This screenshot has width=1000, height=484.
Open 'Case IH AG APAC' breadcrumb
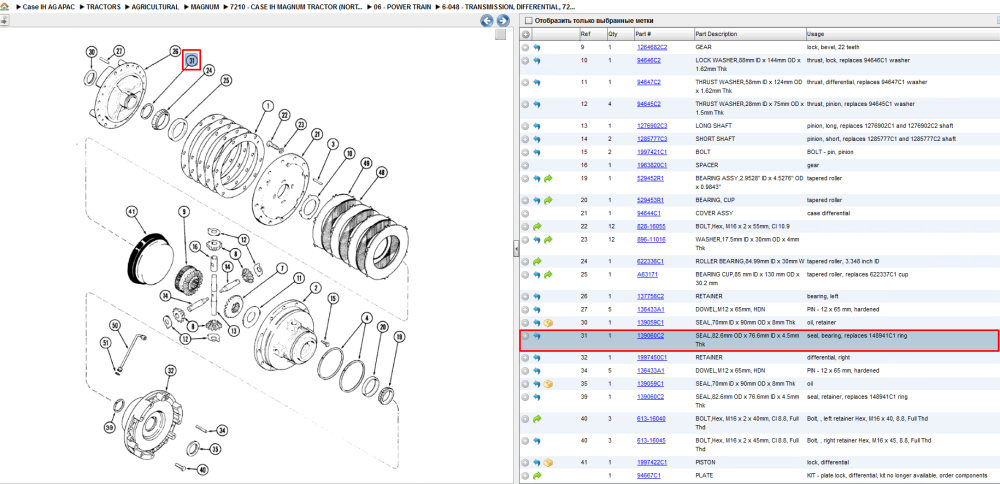click(x=48, y=7)
